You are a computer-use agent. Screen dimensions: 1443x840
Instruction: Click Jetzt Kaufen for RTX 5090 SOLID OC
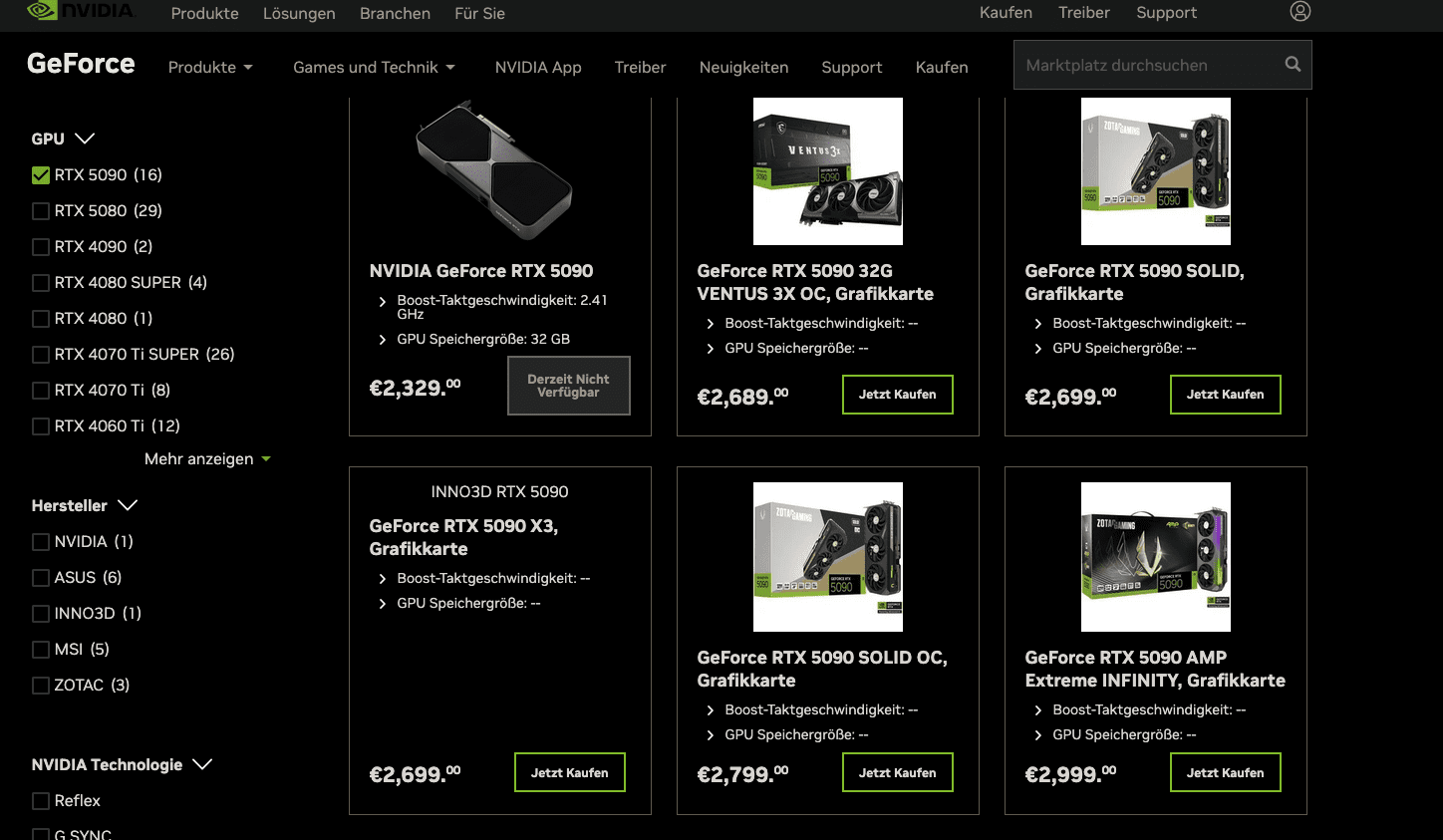click(897, 772)
